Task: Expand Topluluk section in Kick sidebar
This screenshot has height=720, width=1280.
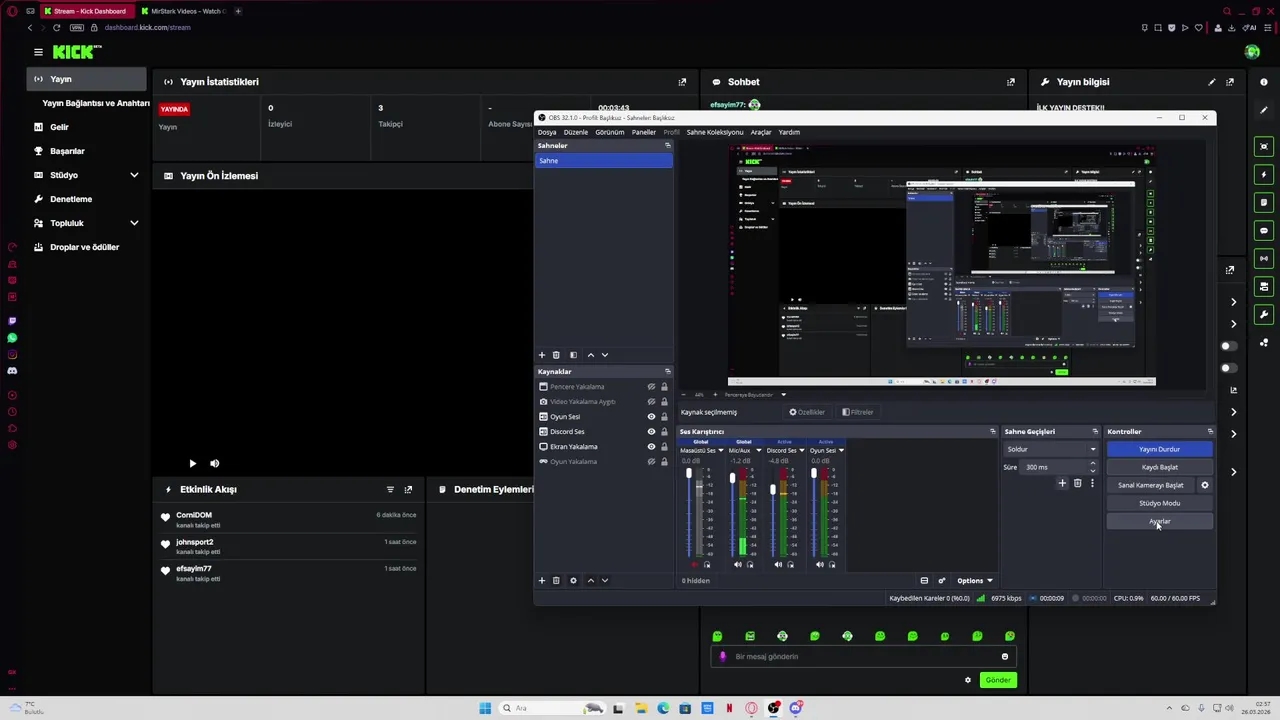Action: pos(134,223)
